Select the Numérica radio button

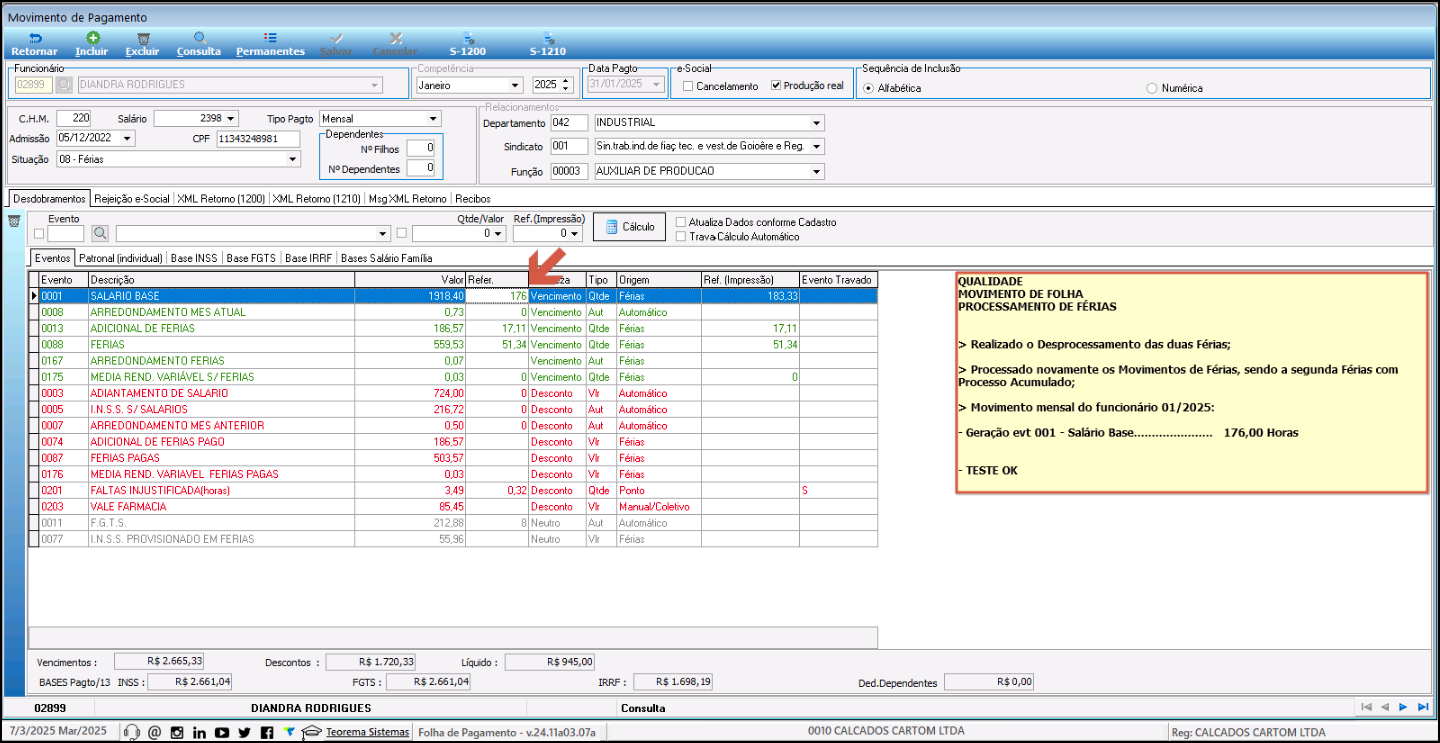(x=1151, y=88)
